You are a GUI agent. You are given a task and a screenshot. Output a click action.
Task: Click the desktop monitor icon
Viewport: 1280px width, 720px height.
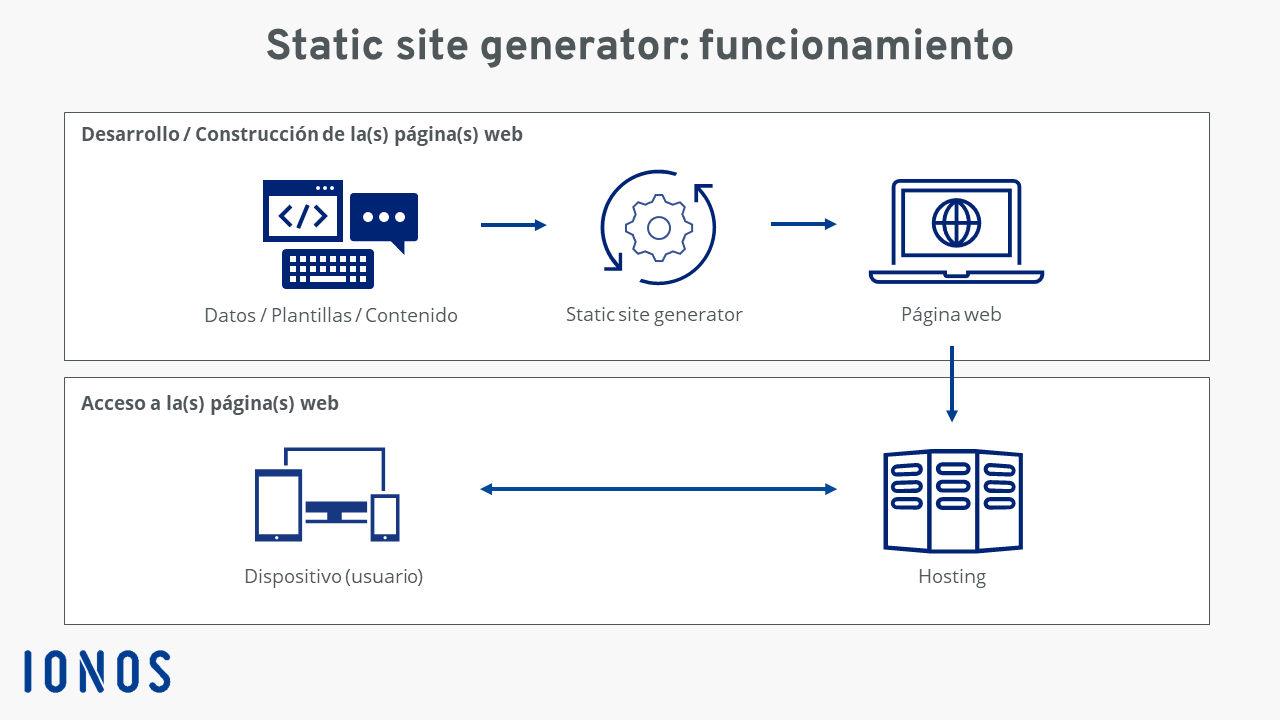click(x=336, y=485)
